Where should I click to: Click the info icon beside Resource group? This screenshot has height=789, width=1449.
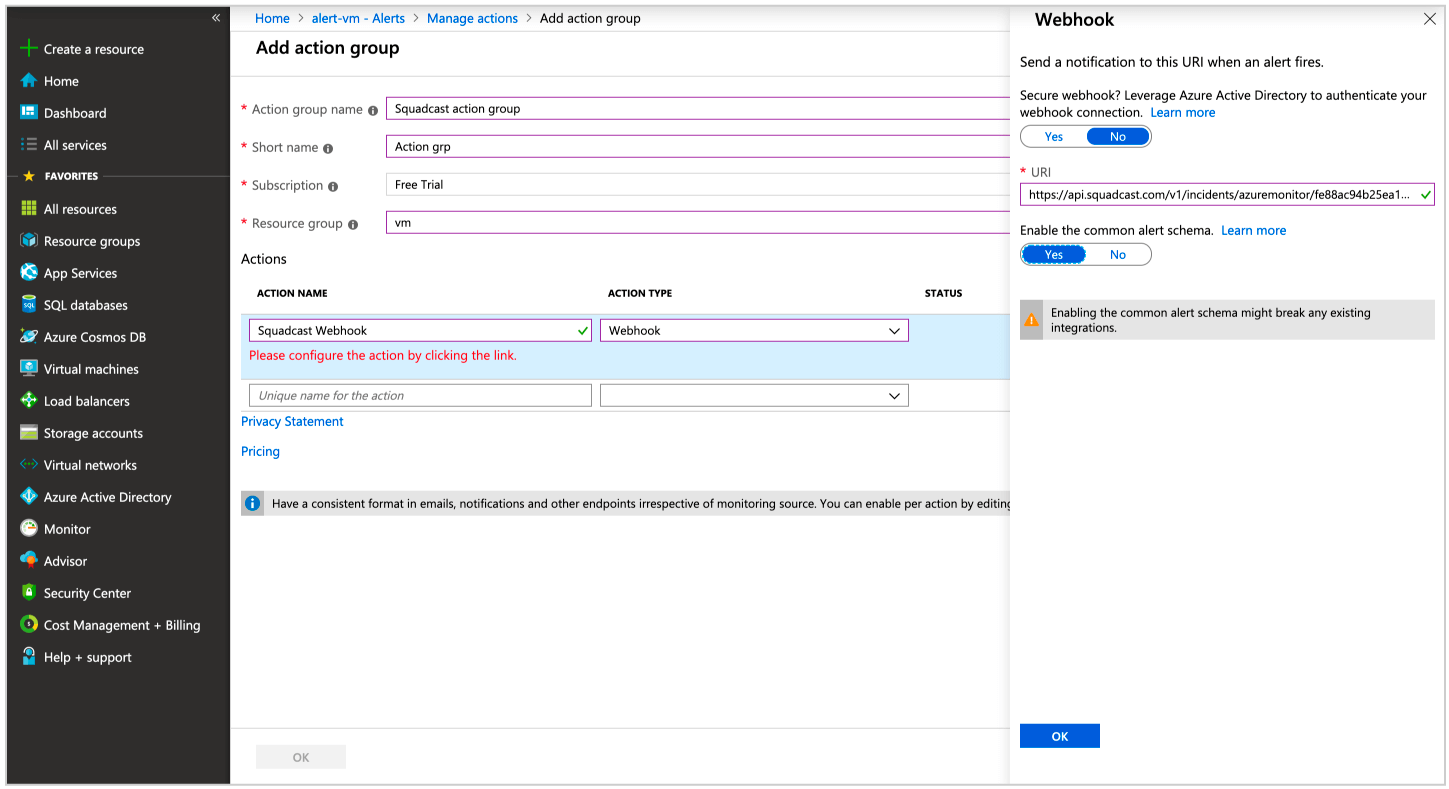(353, 224)
